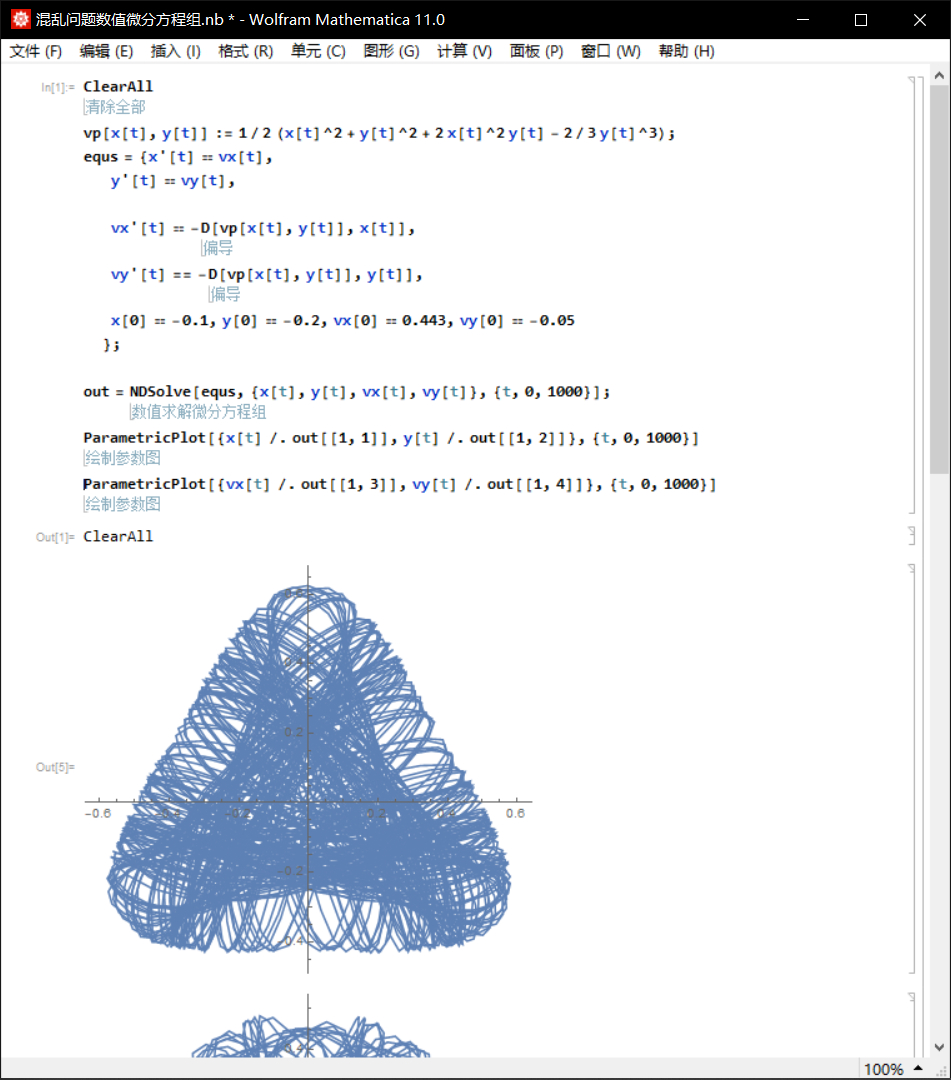This screenshot has width=951, height=1080.
Task: Click the scroll up arrow of notebook
Action: click(939, 76)
